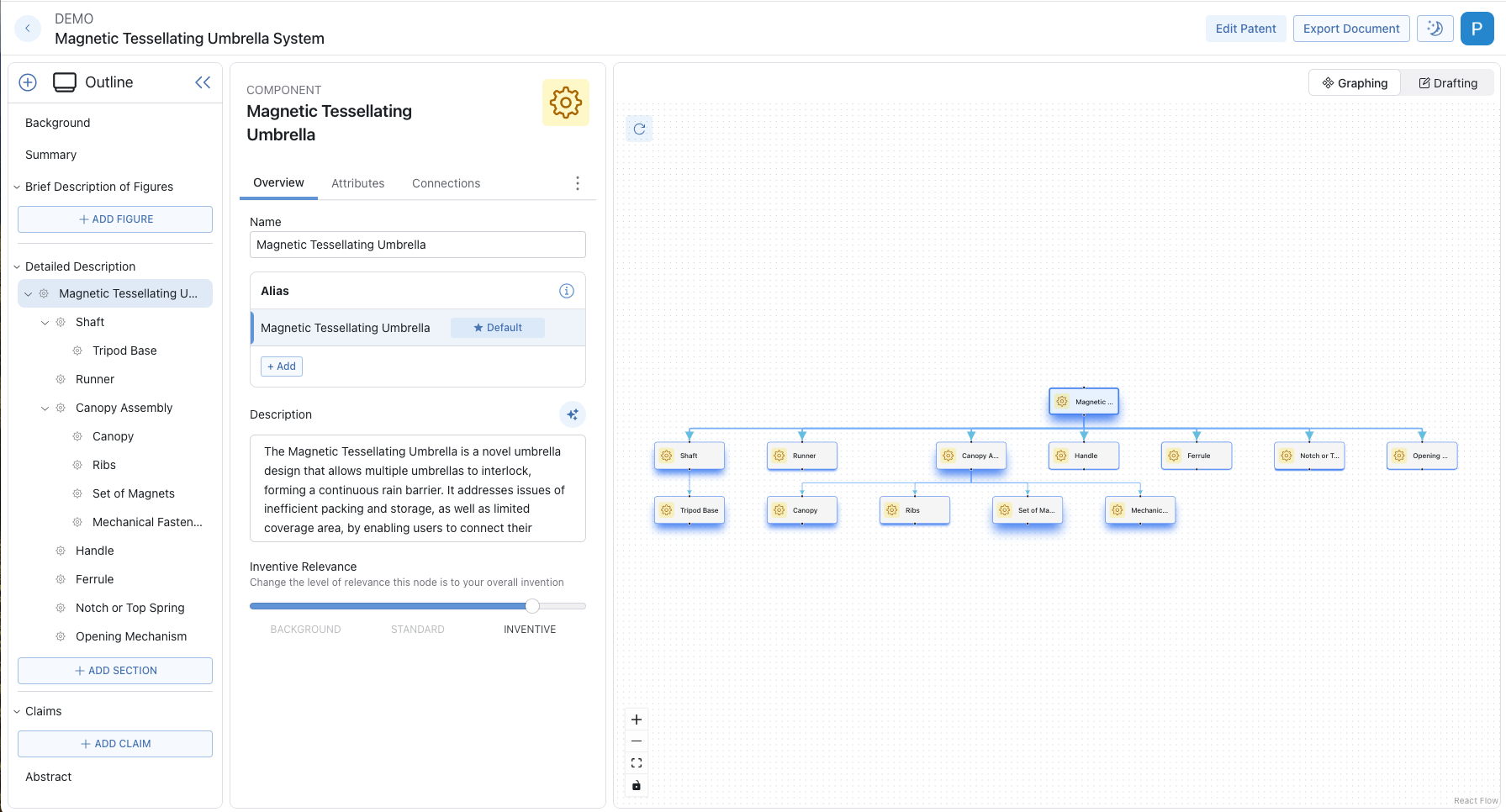Select the Notch or T... node in graph
The height and width of the screenshot is (812, 1506).
tap(1309, 456)
